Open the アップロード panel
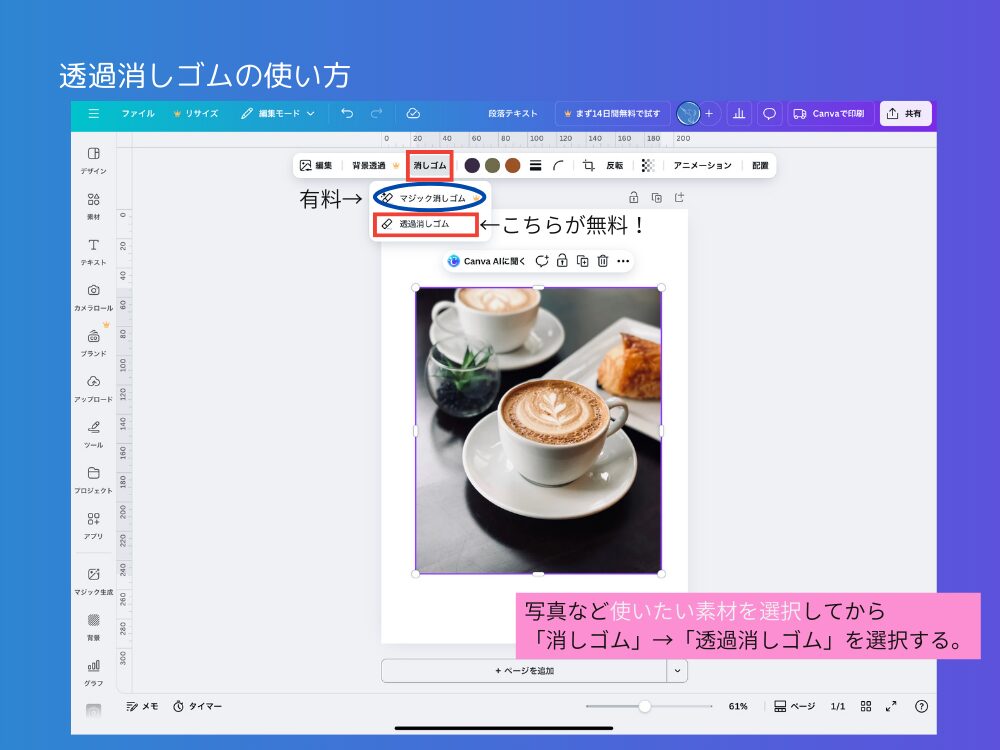 [93, 390]
